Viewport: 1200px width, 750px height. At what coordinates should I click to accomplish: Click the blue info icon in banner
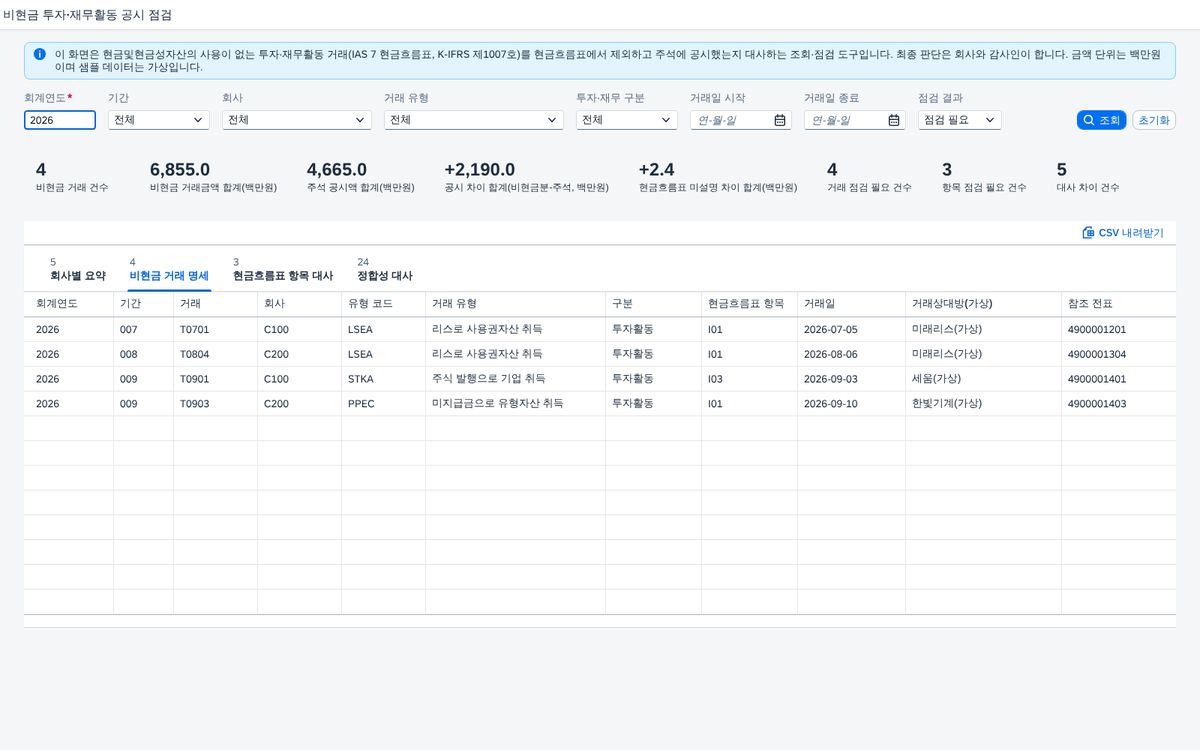[39, 54]
